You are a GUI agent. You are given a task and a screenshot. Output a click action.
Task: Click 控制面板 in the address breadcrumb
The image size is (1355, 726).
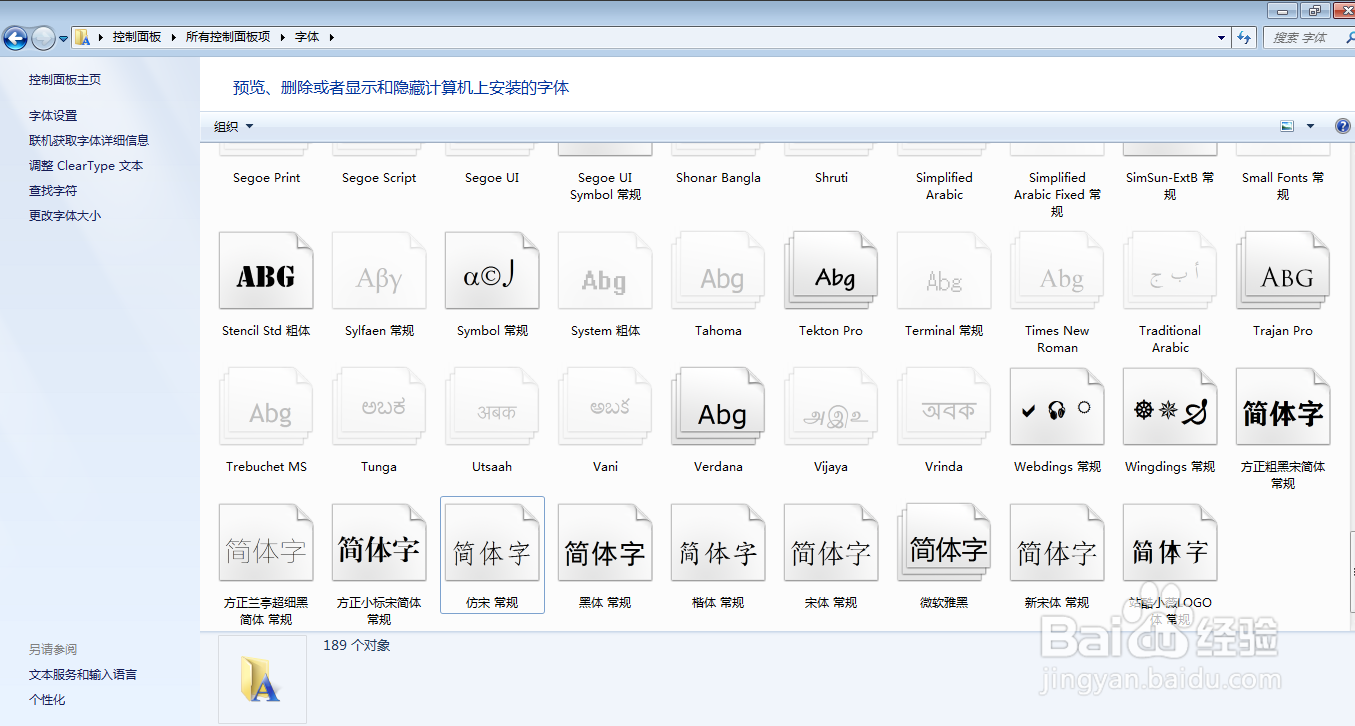click(137, 37)
